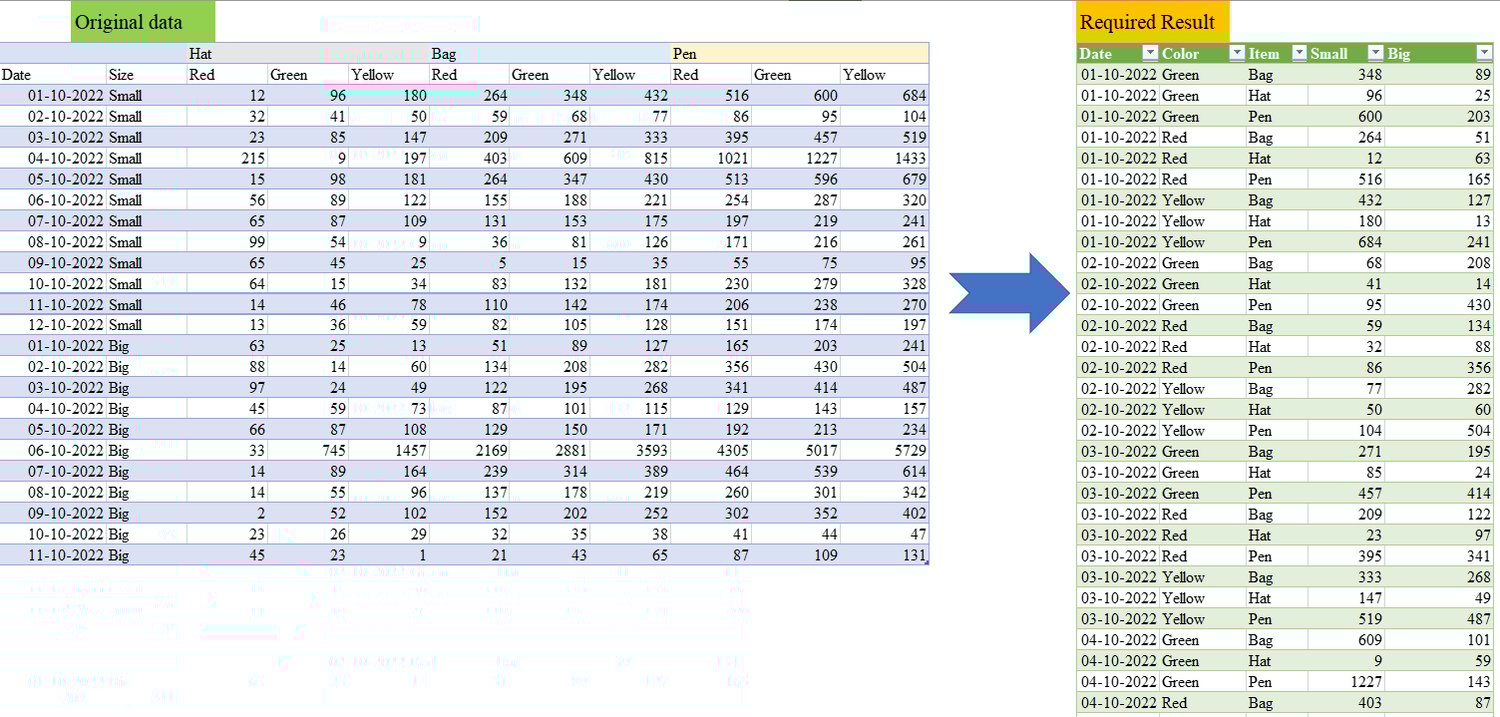
Task: Select value 414 in the Required Result Big column
Action: (x=1439, y=492)
